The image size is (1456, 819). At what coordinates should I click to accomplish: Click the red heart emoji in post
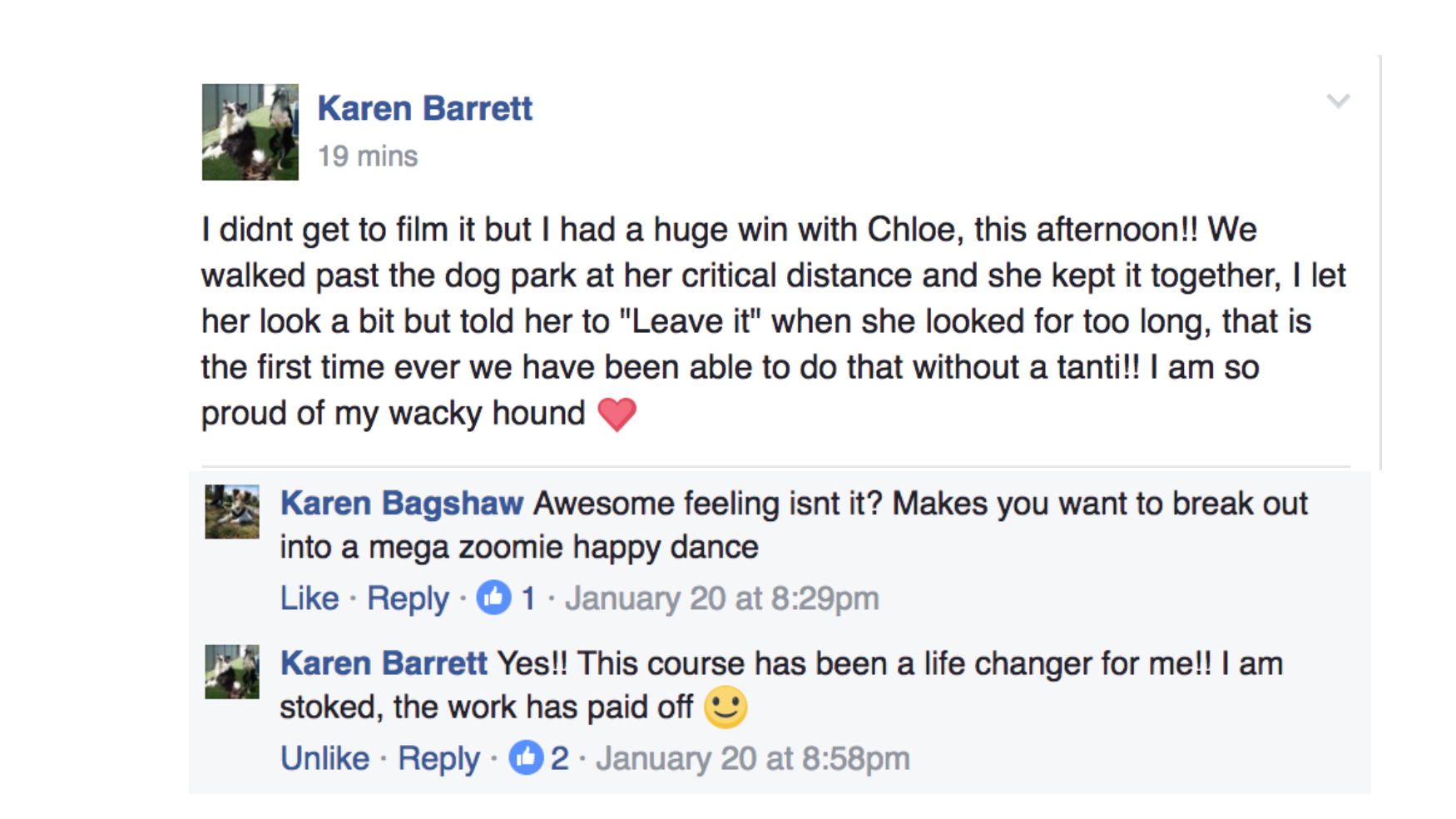617,414
